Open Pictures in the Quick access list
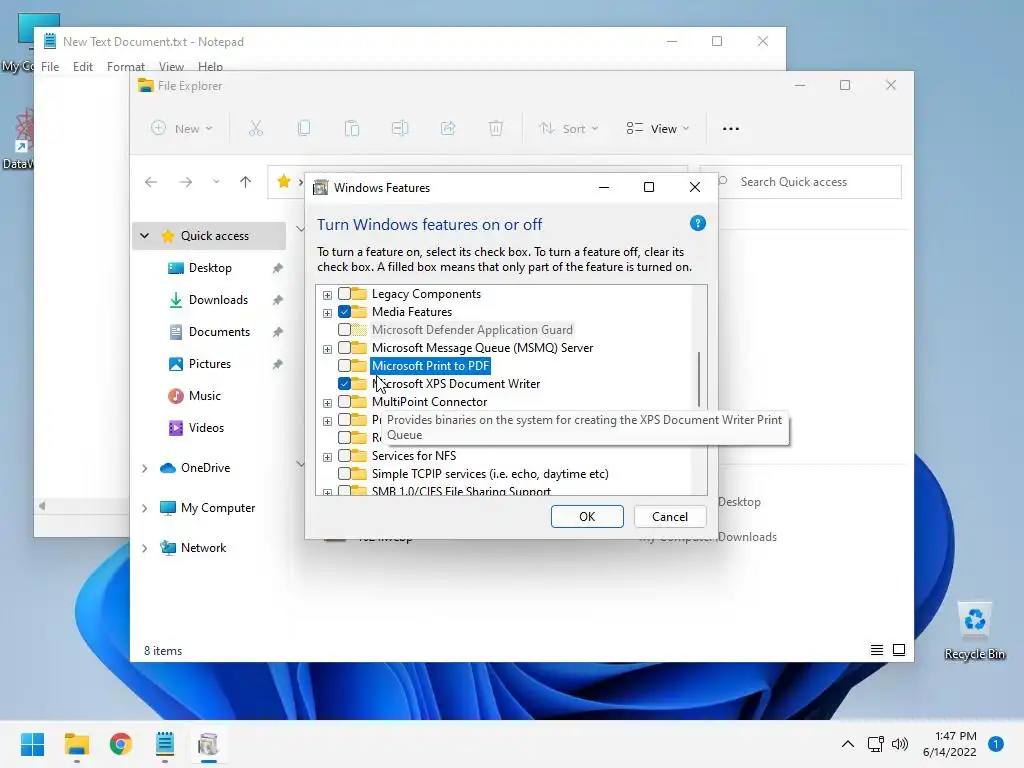The image size is (1024, 768). pyautogui.click(x=209, y=364)
